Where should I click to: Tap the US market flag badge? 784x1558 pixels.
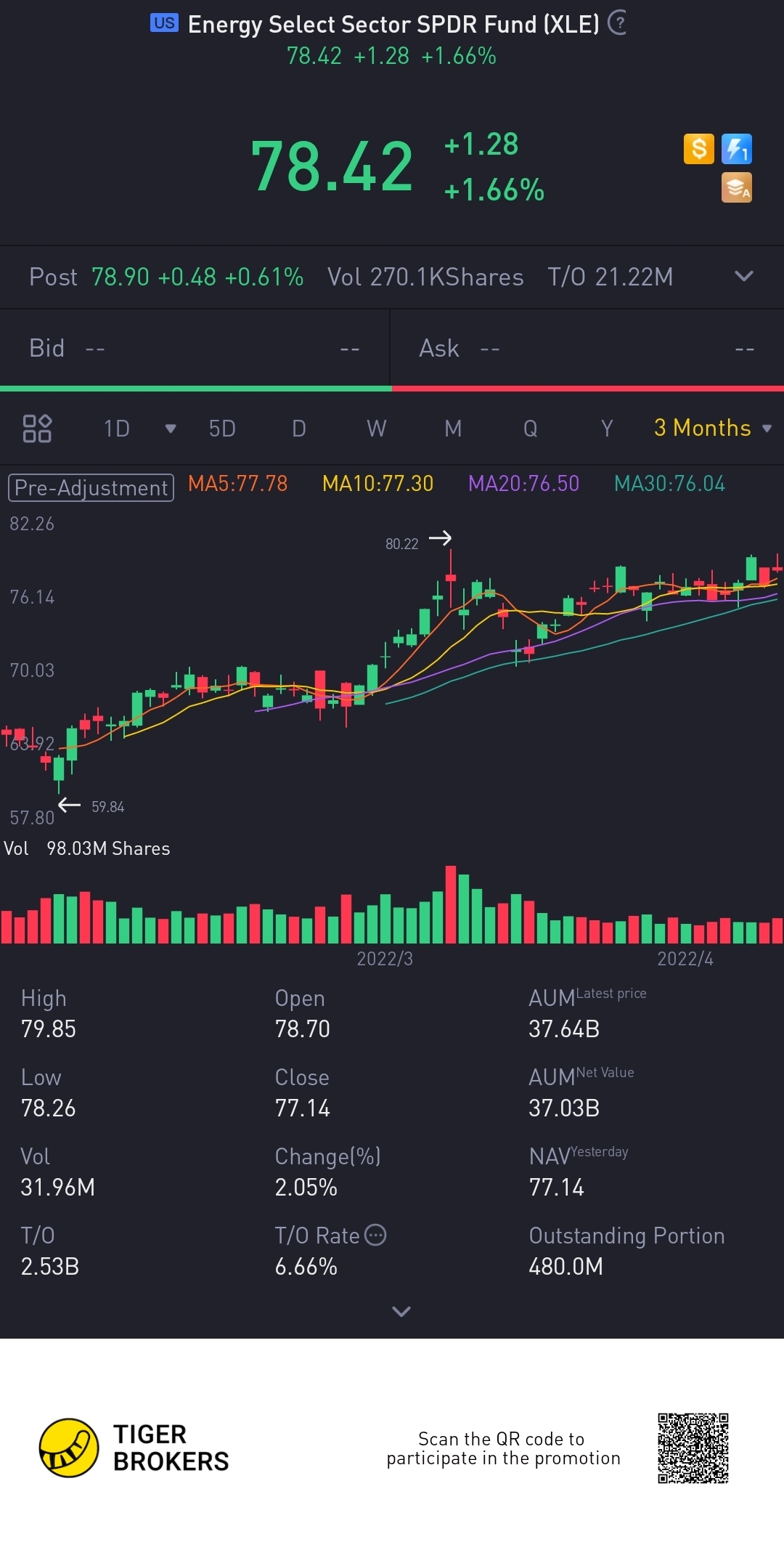click(164, 23)
